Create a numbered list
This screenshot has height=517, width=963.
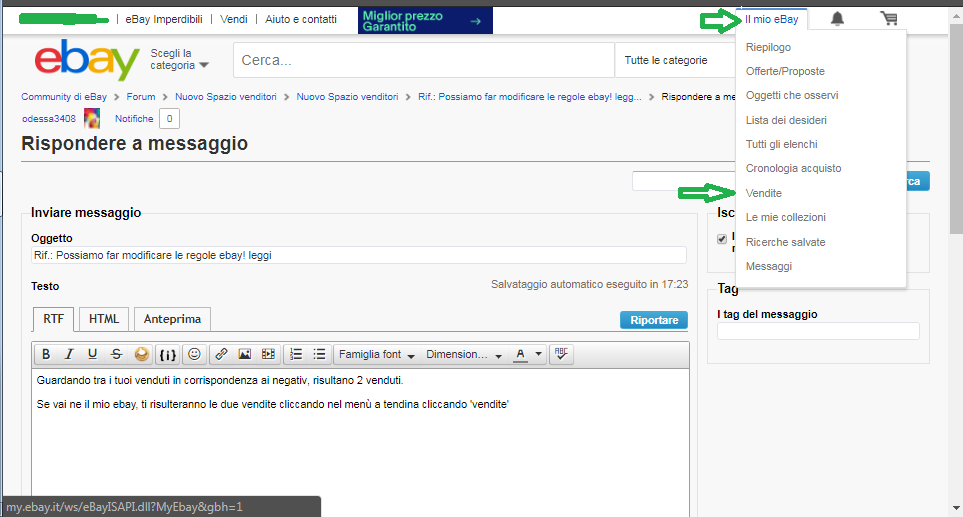[296, 354]
